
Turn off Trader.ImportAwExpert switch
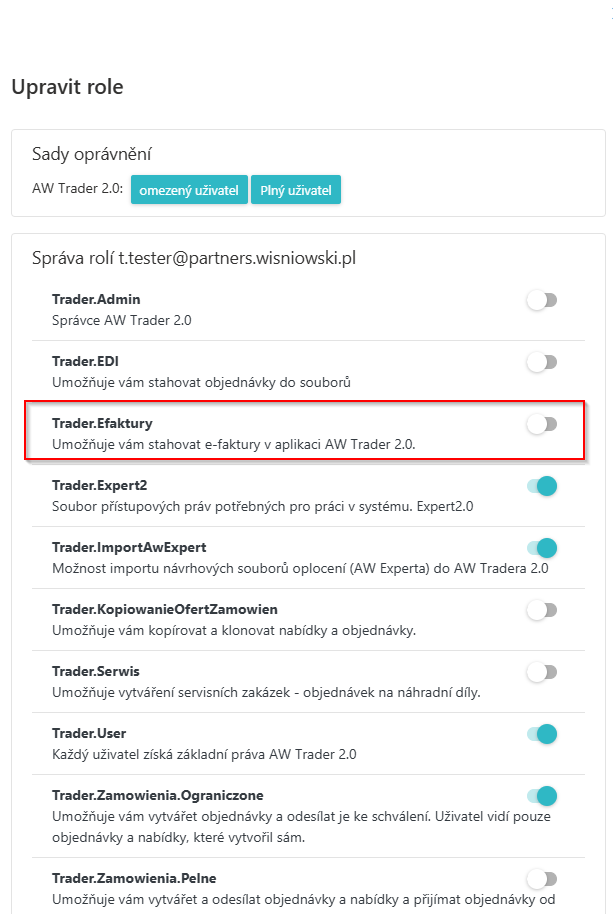[x=541, y=548]
